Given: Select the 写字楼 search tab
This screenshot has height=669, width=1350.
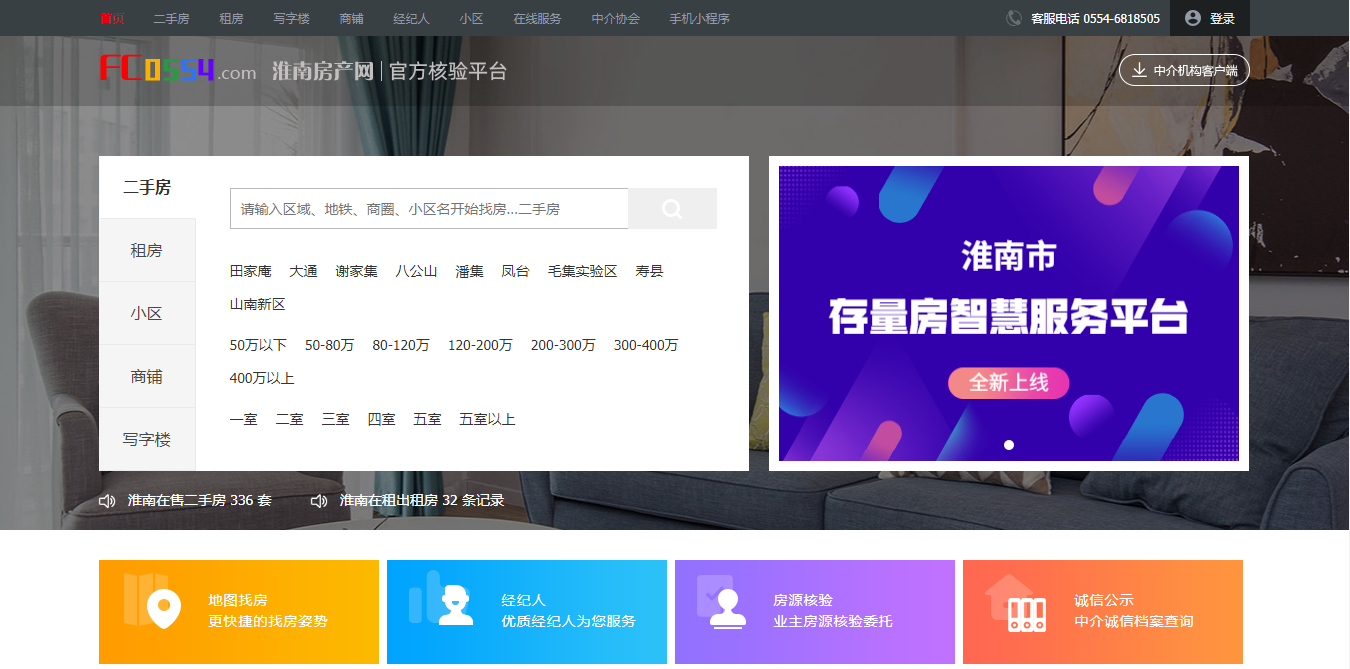Looking at the screenshot, I should point(147,439).
